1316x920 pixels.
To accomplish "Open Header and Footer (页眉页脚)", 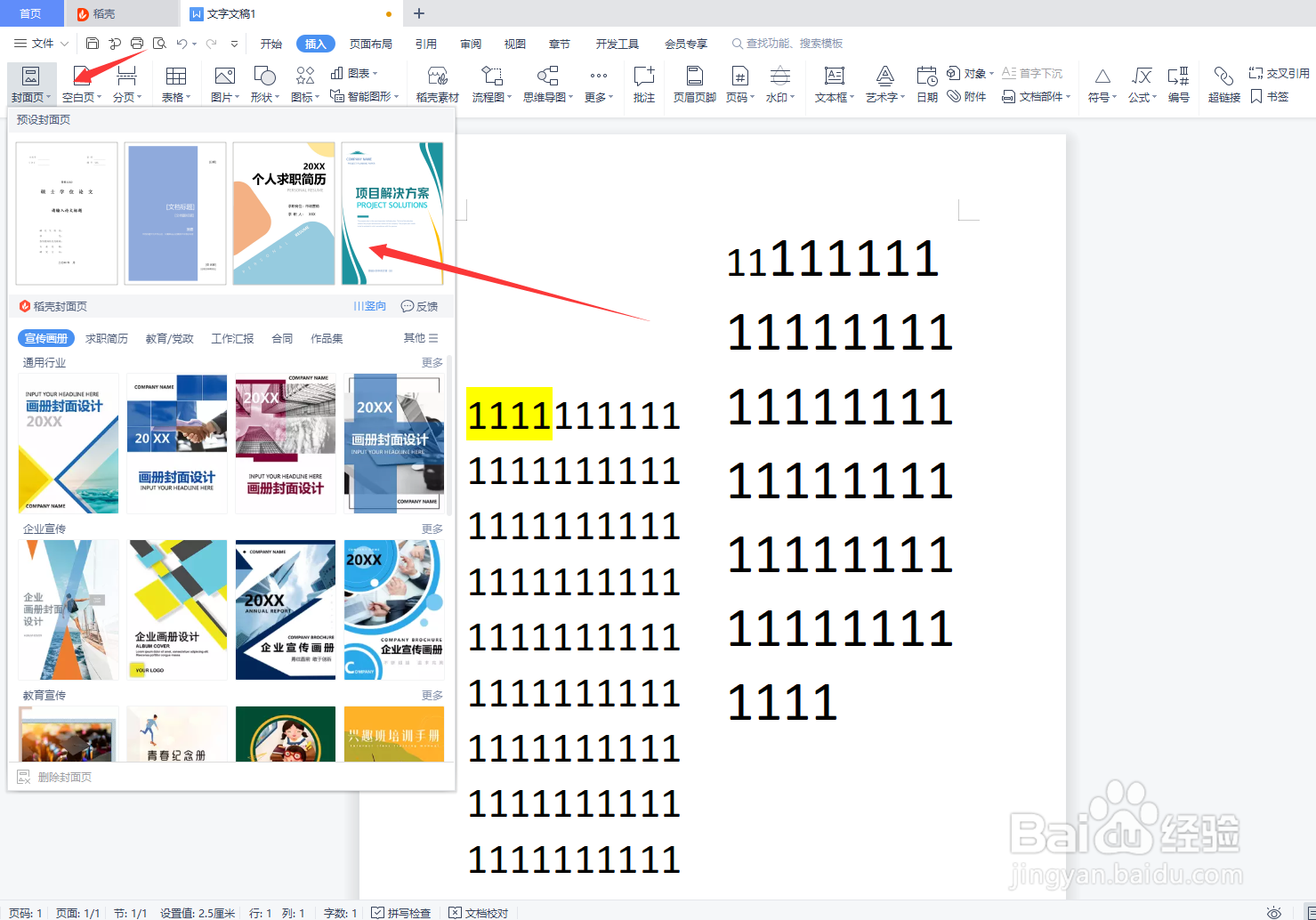I will pos(695,84).
